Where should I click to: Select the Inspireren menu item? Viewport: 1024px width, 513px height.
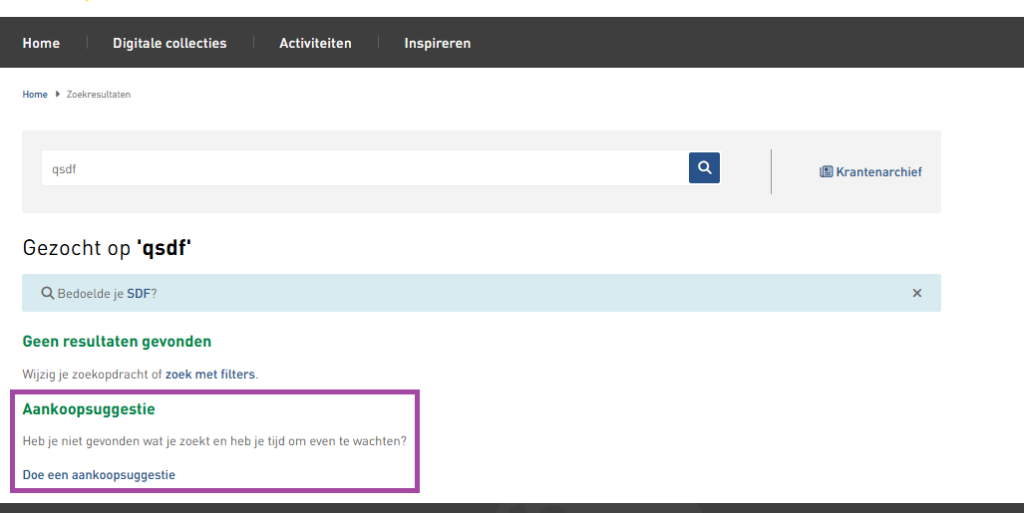click(437, 43)
